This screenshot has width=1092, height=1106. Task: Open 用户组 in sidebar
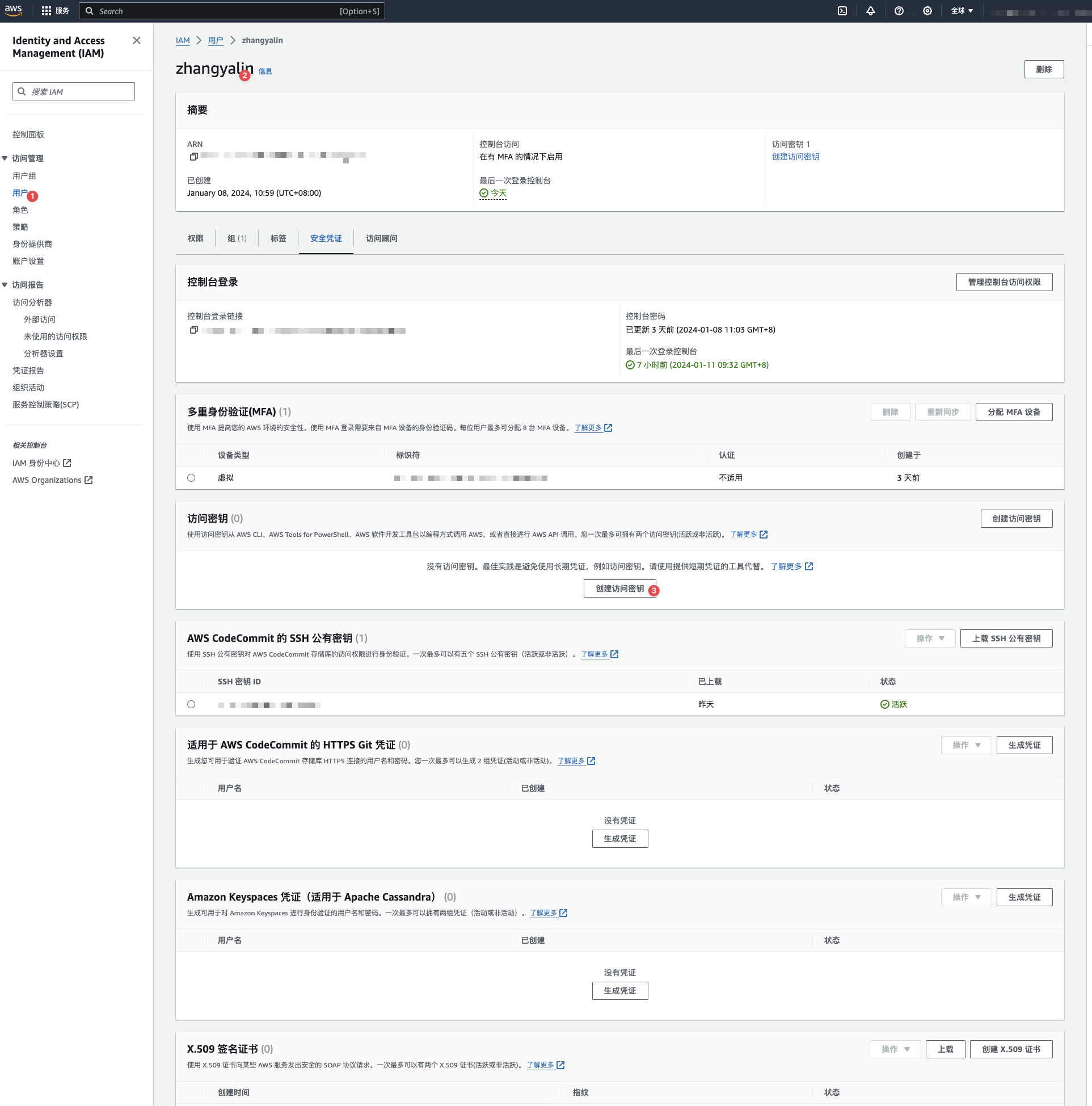24,176
